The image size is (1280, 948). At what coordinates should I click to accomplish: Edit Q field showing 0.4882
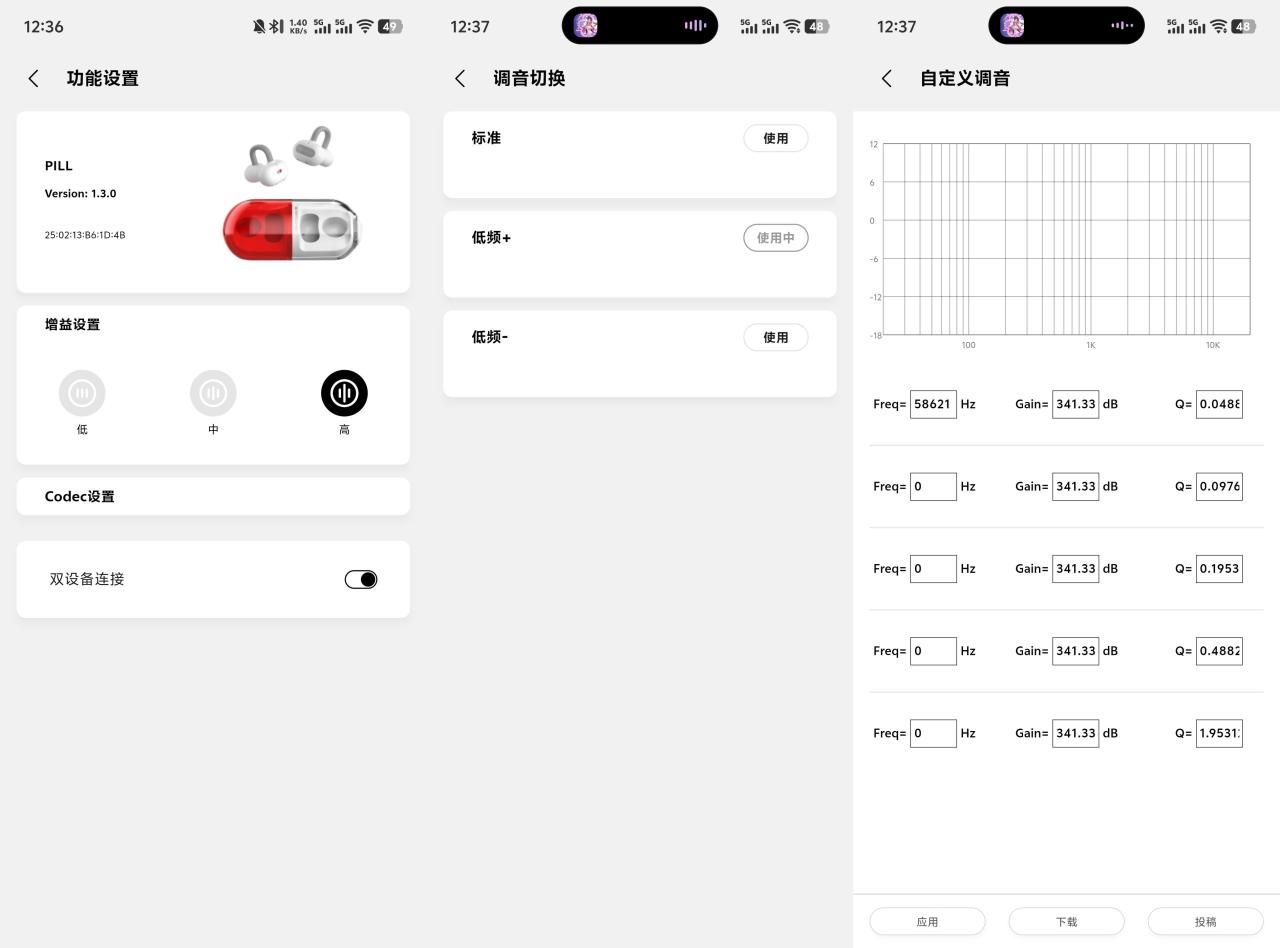[x=1219, y=650]
